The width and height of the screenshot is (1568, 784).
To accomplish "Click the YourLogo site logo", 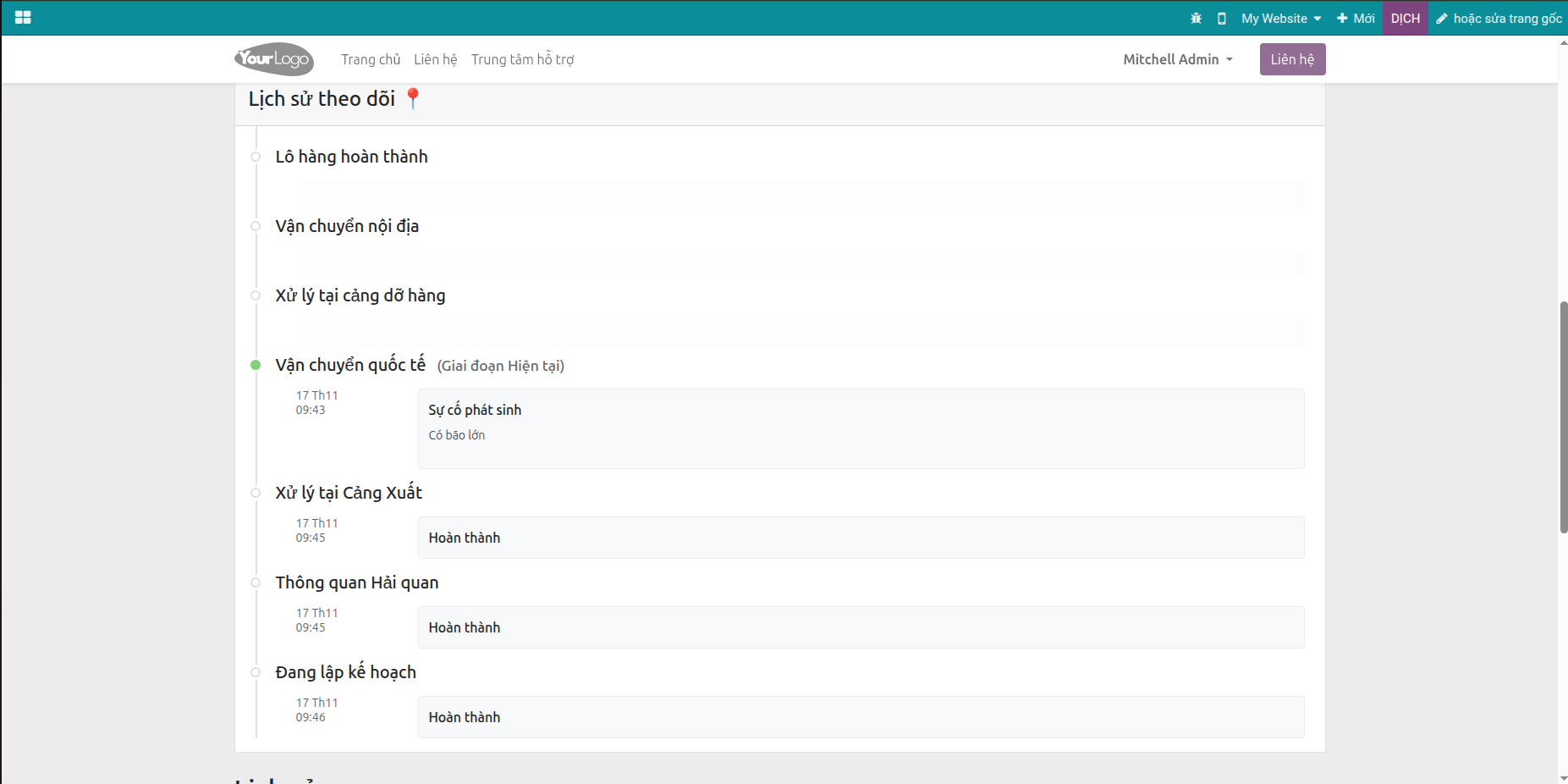I will tap(274, 59).
